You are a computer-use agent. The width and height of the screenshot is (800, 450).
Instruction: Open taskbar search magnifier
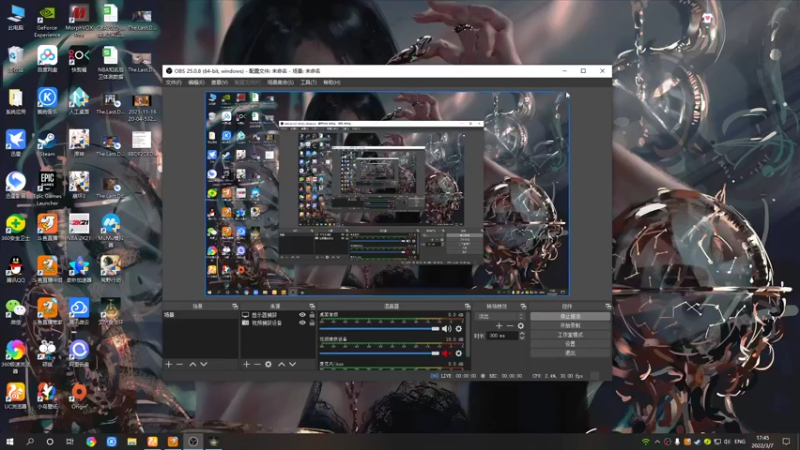30,442
